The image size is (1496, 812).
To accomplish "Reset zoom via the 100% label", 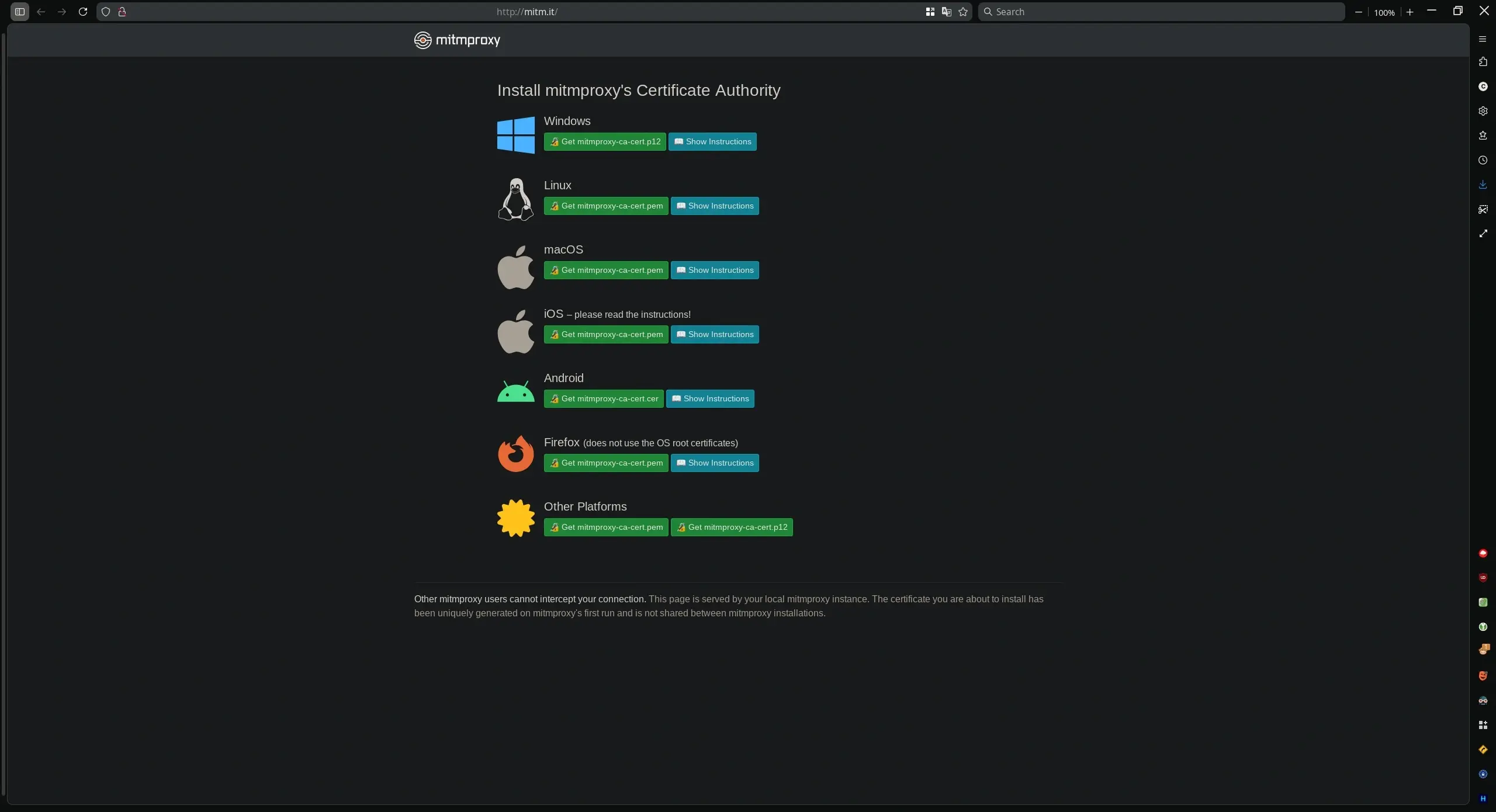I will coord(1384,12).
